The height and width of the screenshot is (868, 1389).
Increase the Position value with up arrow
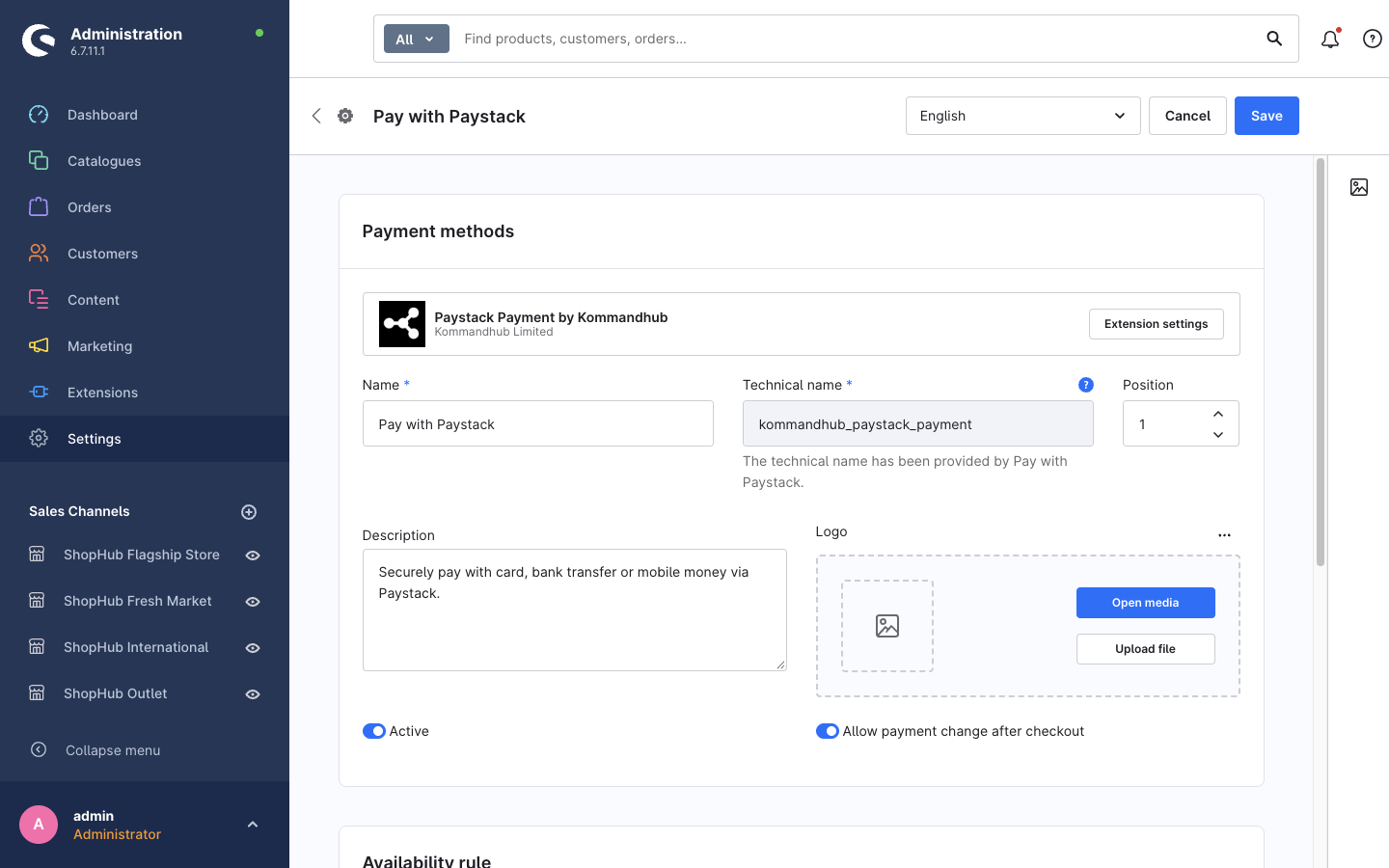click(x=1218, y=414)
